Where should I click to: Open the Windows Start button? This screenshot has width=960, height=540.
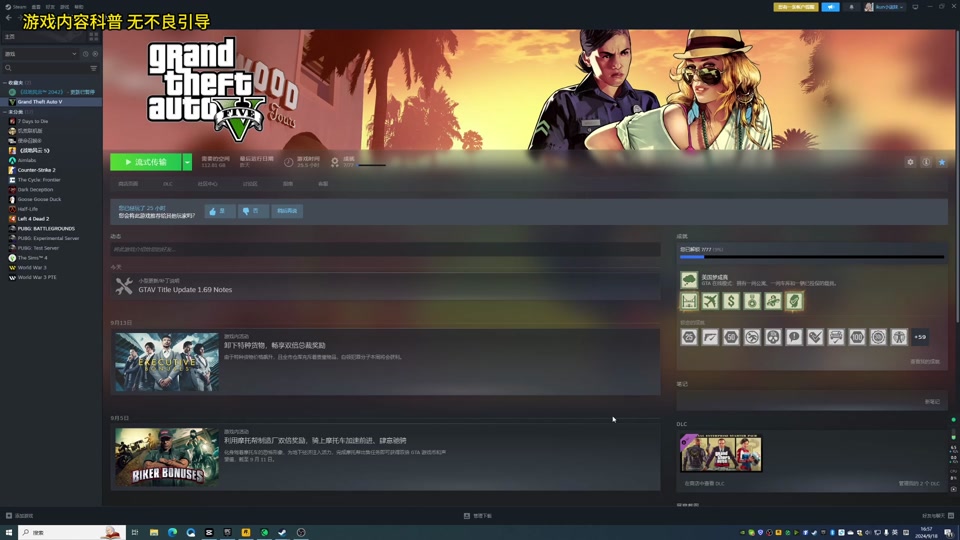point(9,533)
